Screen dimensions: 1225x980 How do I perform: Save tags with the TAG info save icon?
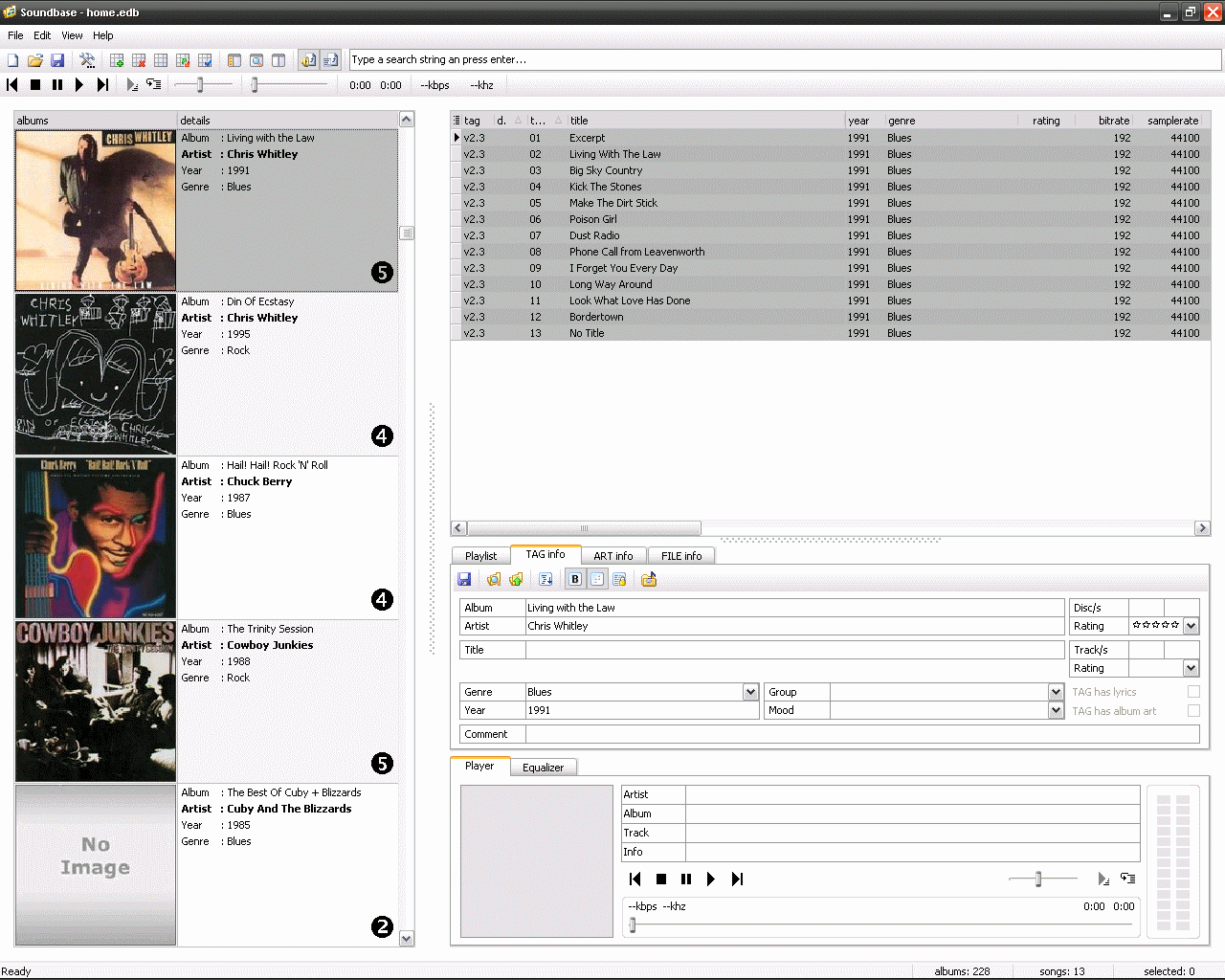[464, 579]
